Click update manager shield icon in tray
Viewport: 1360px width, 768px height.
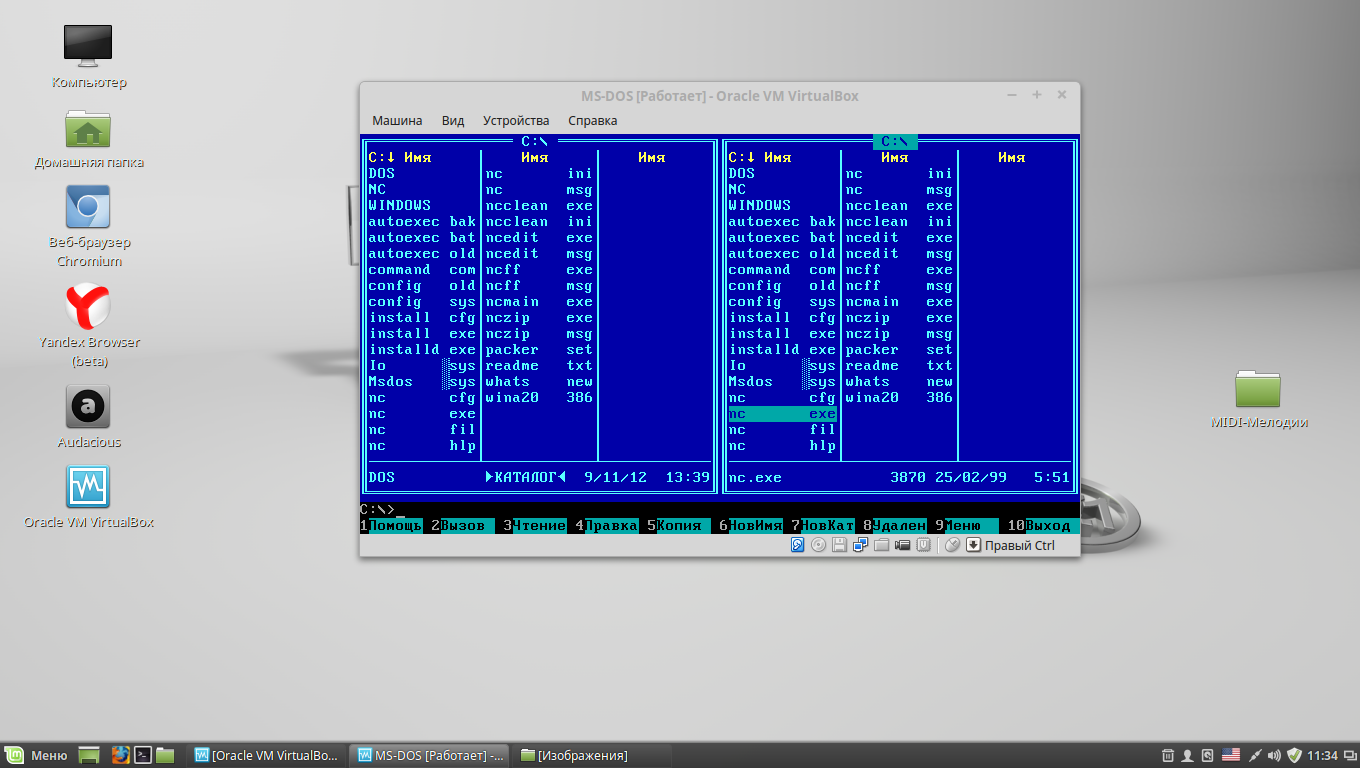1294,755
